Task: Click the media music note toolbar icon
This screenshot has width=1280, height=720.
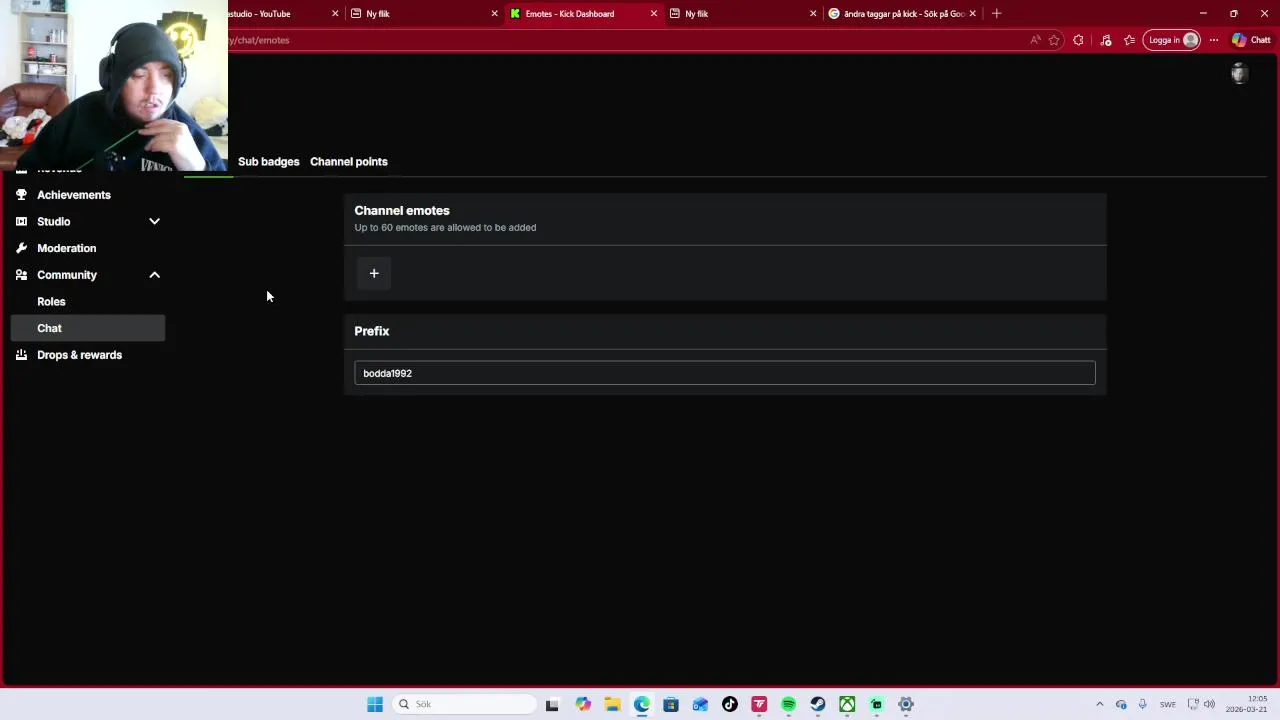Action: pos(1106,40)
